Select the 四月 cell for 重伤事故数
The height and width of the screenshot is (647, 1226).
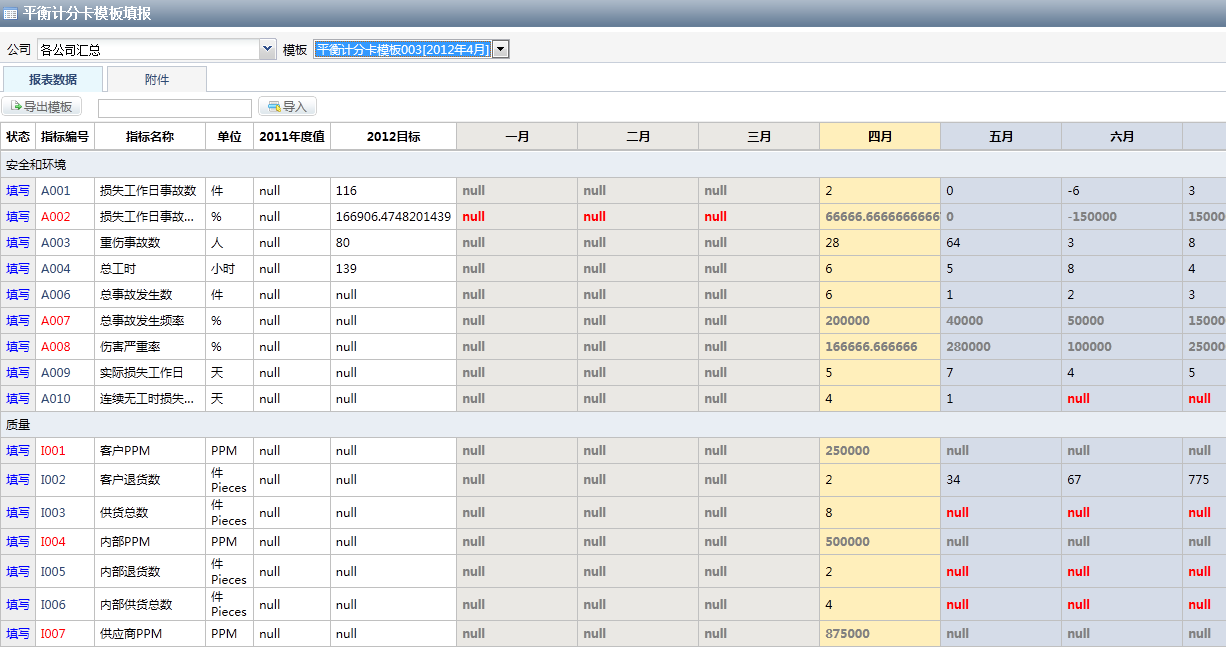click(x=880, y=243)
